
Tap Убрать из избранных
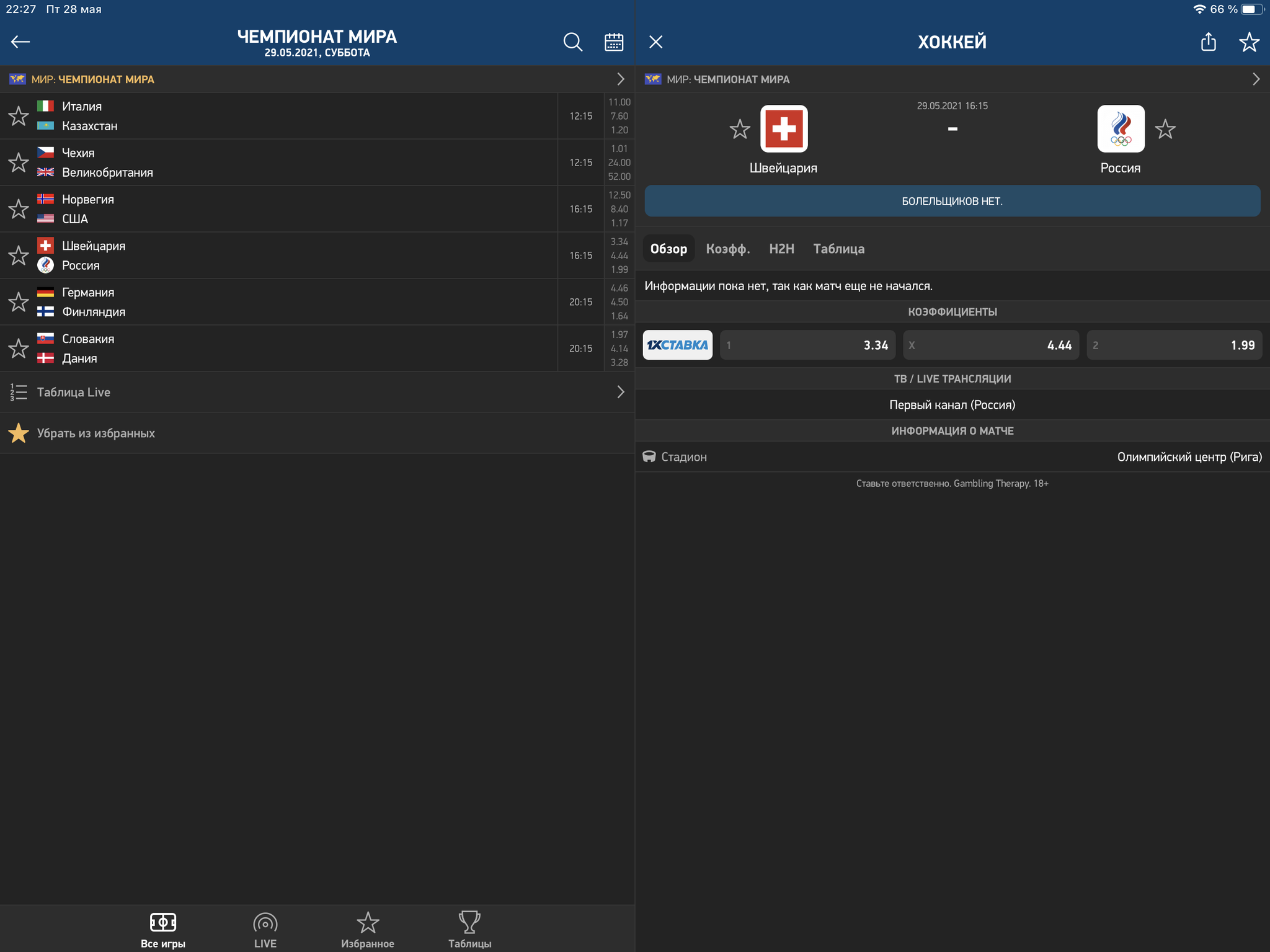(95, 433)
